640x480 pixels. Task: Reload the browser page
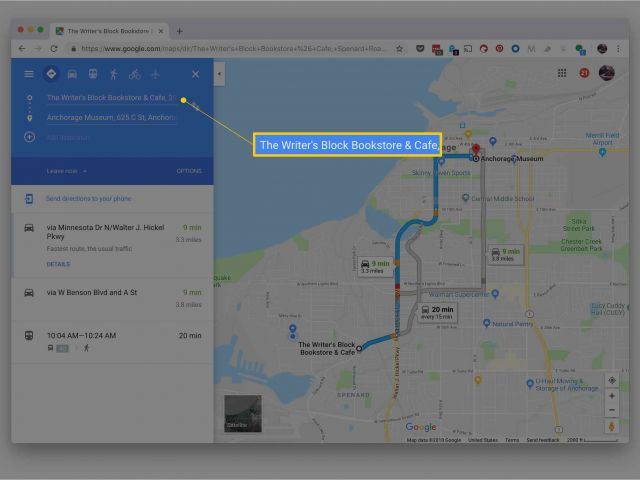click(54, 49)
